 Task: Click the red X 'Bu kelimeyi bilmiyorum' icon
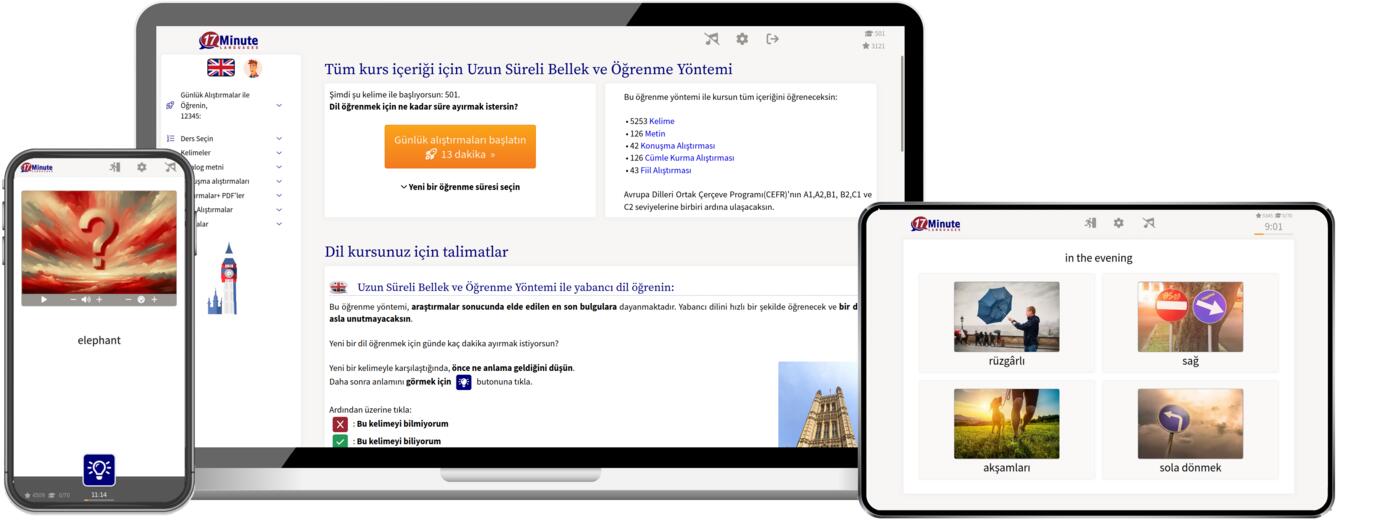click(x=340, y=424)
